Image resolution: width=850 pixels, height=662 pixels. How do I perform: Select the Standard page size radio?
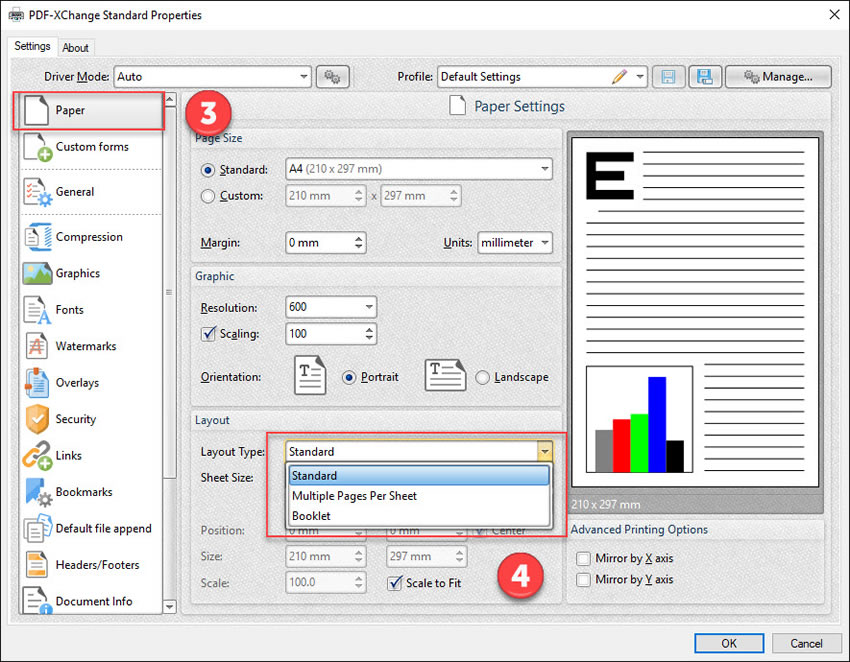(208, 170)
